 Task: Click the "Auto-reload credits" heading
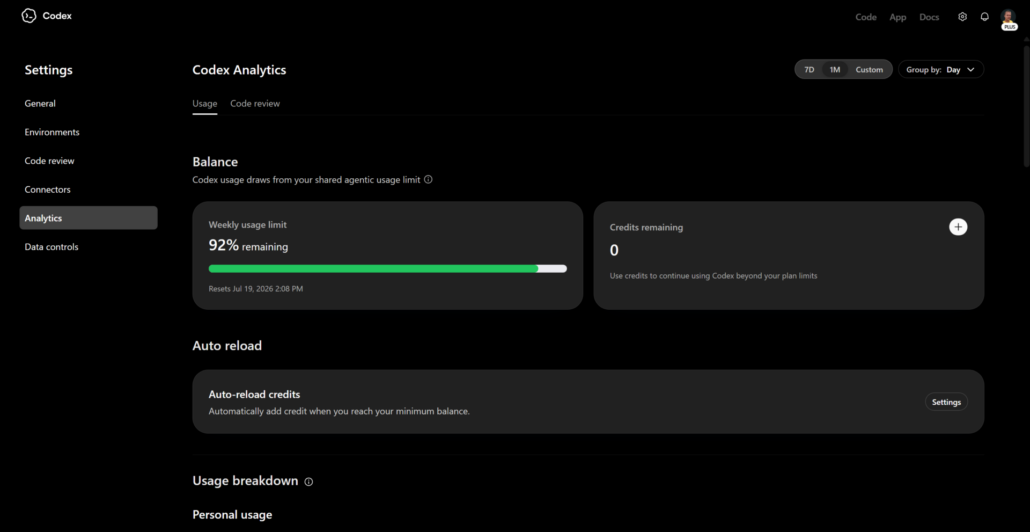[x=254, y=395]
